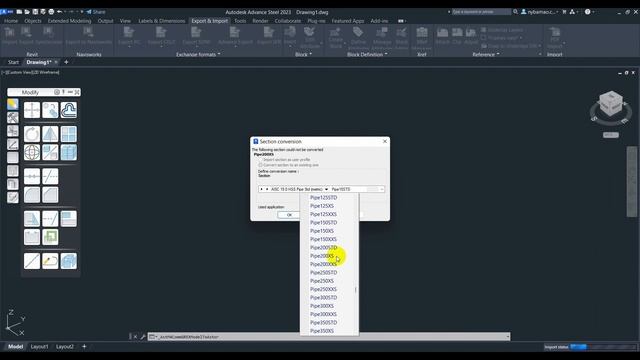Click the keyword search input field
Viewport: 640px width, 360px height.
pos(481,12)
